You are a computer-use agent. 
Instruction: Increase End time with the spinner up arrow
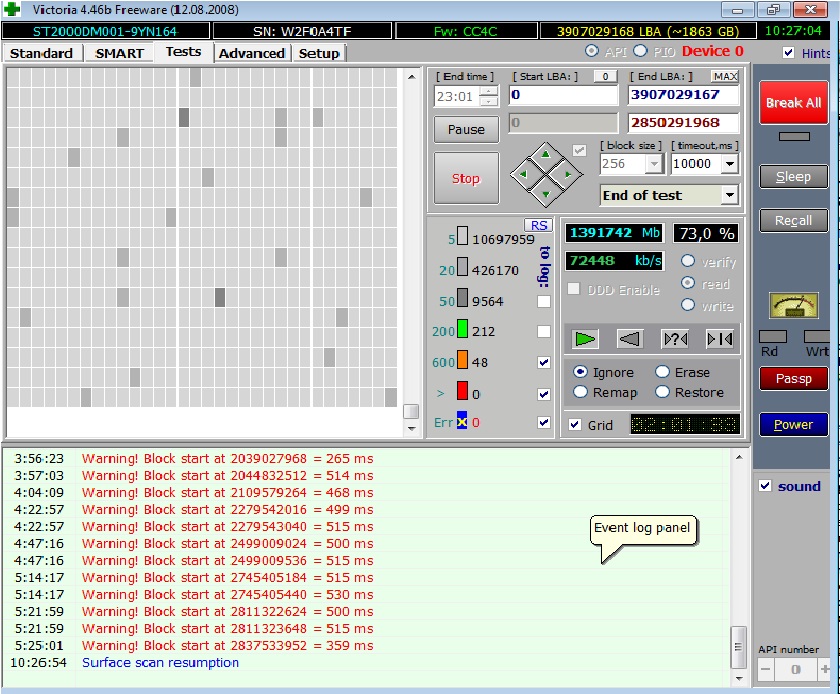point(488,91)
